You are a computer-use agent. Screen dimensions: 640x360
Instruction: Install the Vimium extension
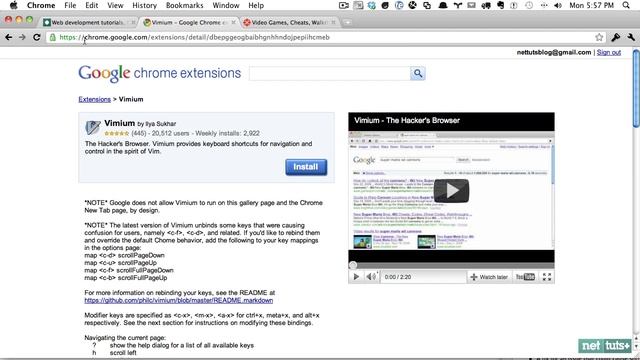click(306, 167)
